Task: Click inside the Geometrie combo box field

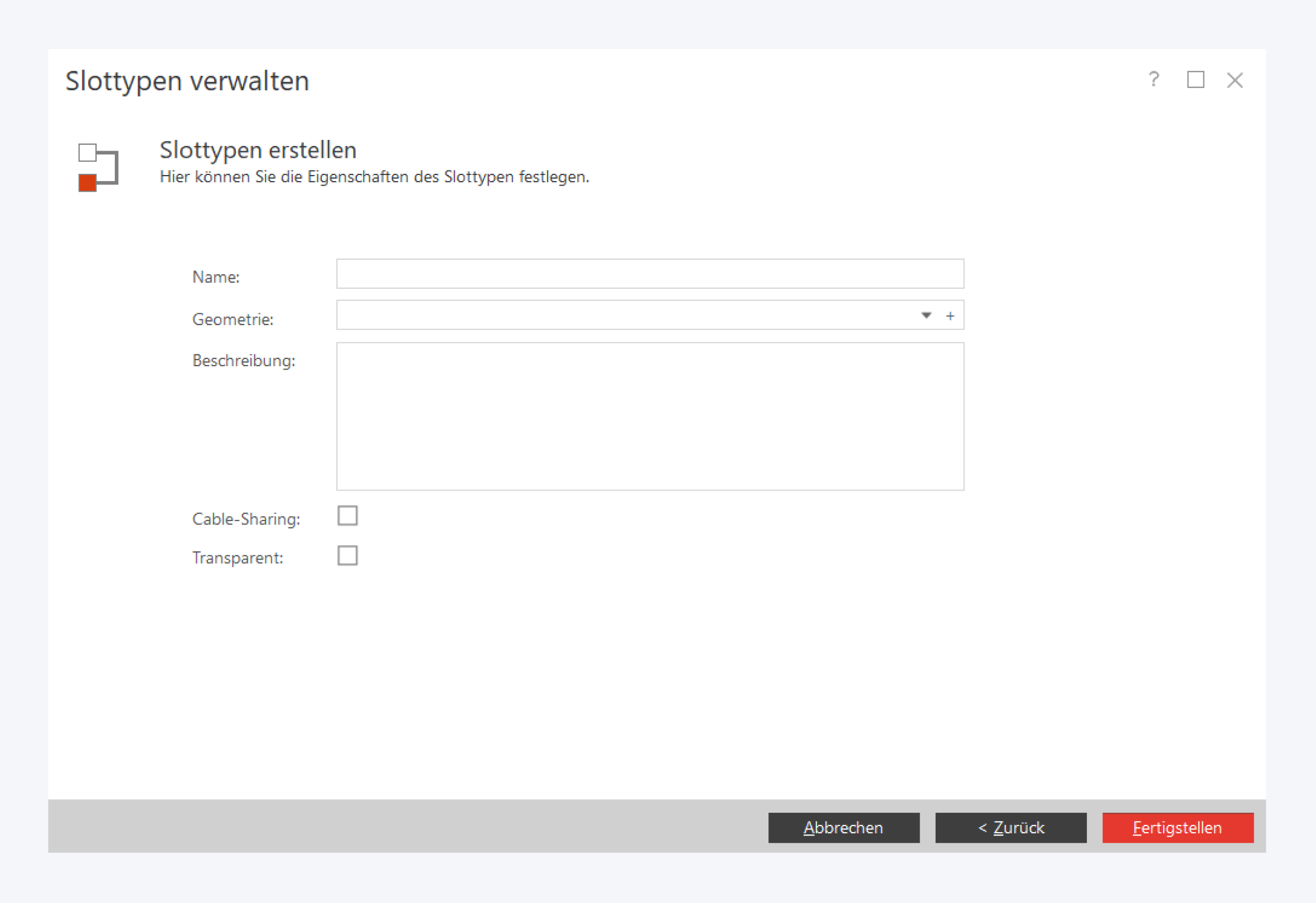Action: coord(623,315)
